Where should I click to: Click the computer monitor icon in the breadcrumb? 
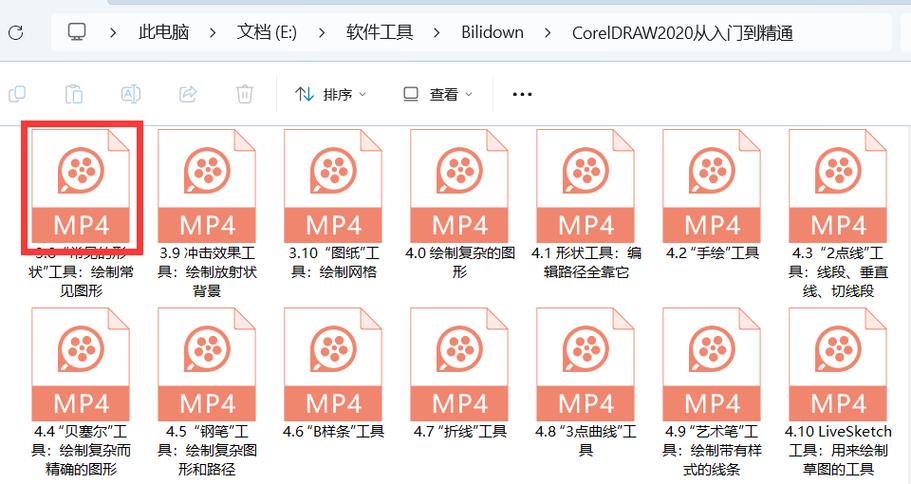(77, 31)
